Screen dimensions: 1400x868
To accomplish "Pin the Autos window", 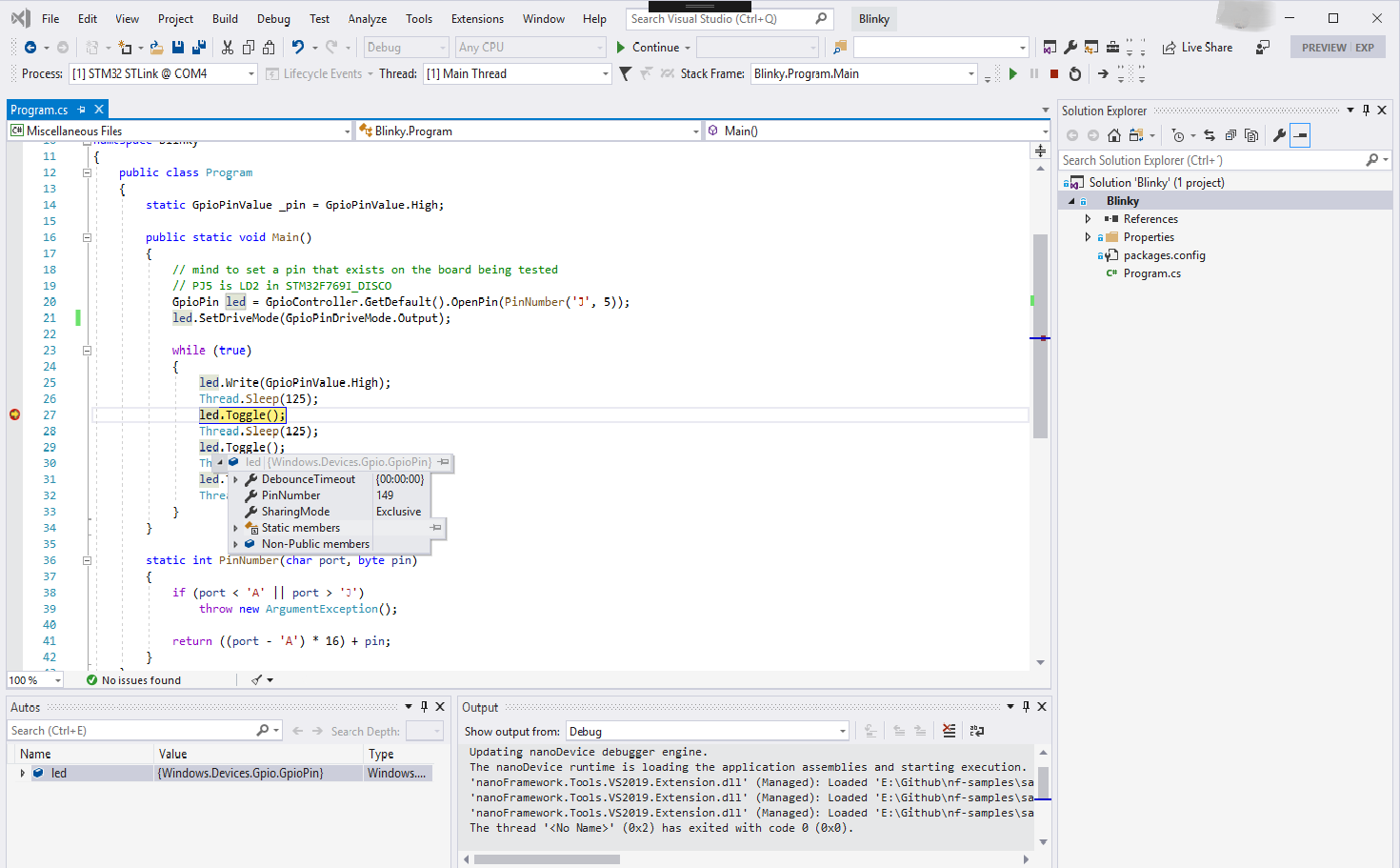I will pyautogui.click(x=425, y=706).
